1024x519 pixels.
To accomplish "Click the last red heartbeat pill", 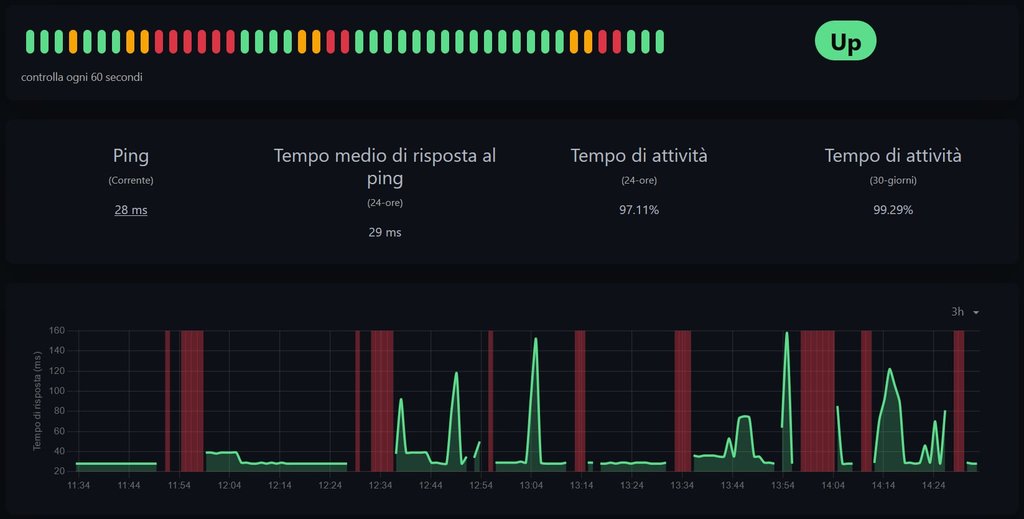I will pos(616,42).
